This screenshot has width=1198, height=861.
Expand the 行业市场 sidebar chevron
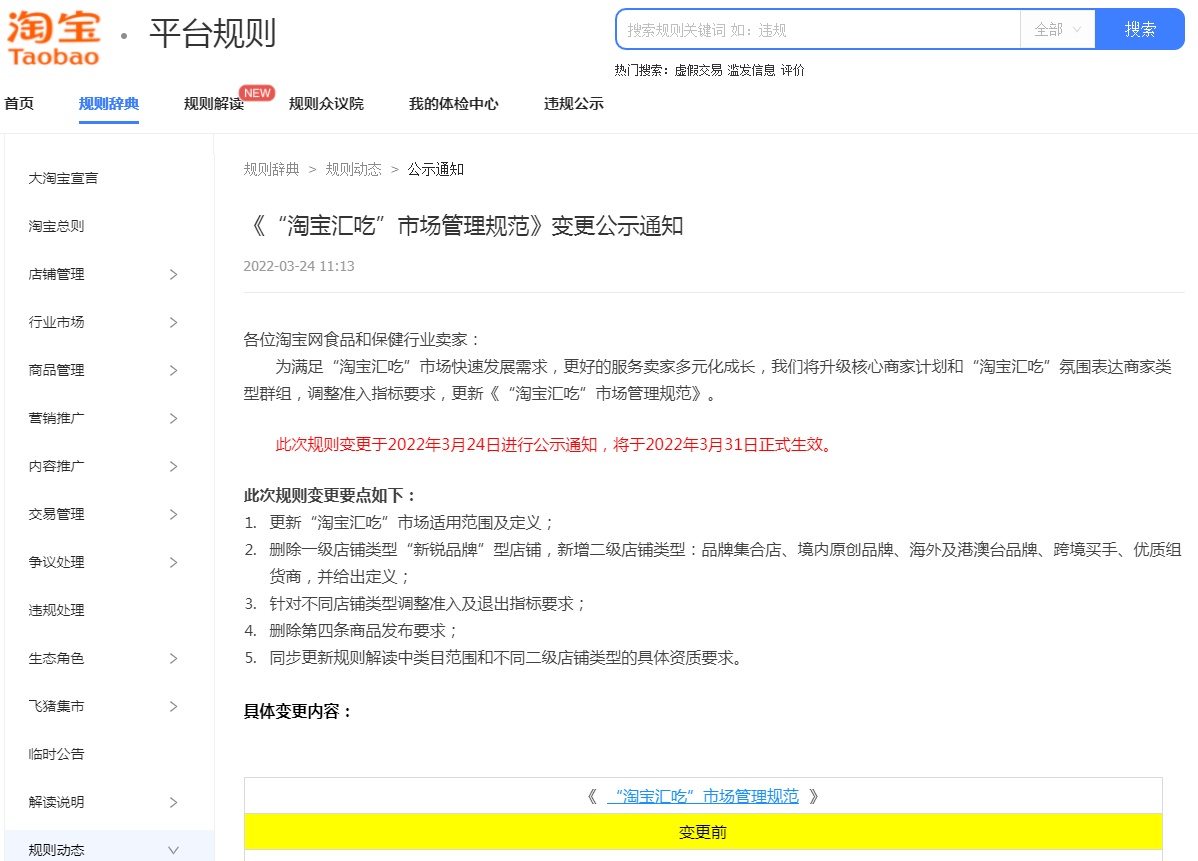[x=173, y=322]
